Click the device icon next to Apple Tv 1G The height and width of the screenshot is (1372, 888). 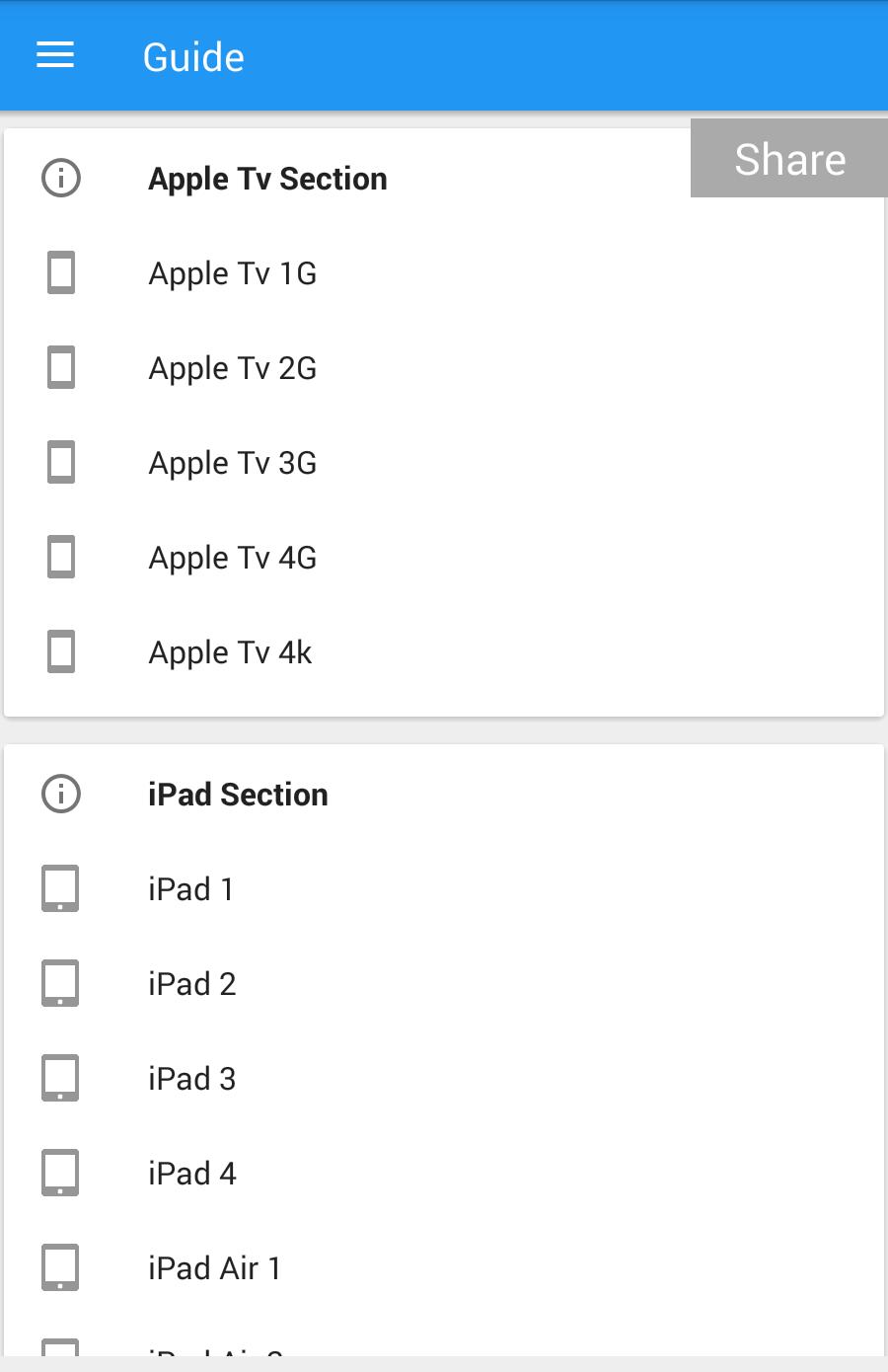click(61, 273)
